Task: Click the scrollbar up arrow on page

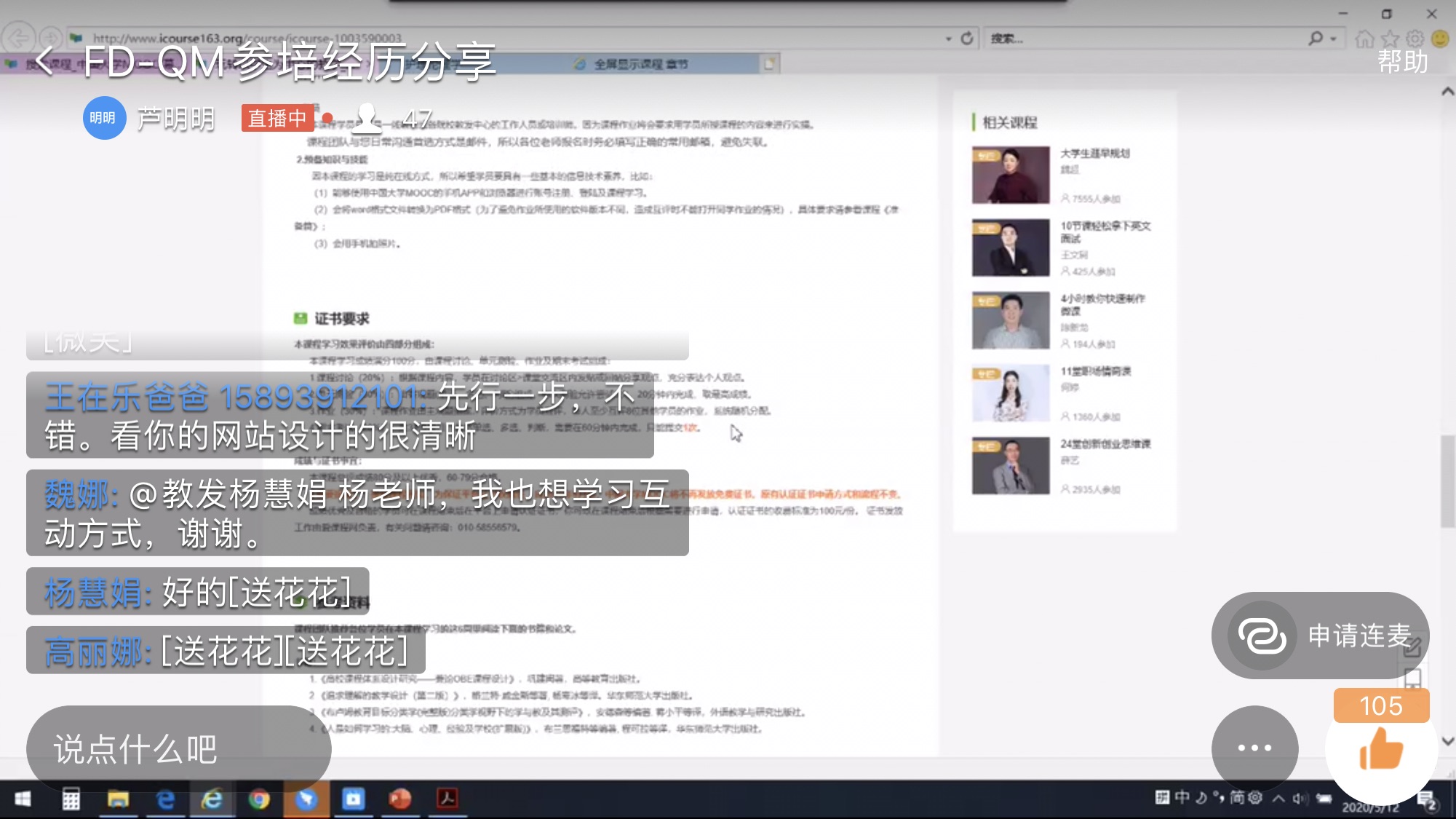Action: [x=1447, y=92]
